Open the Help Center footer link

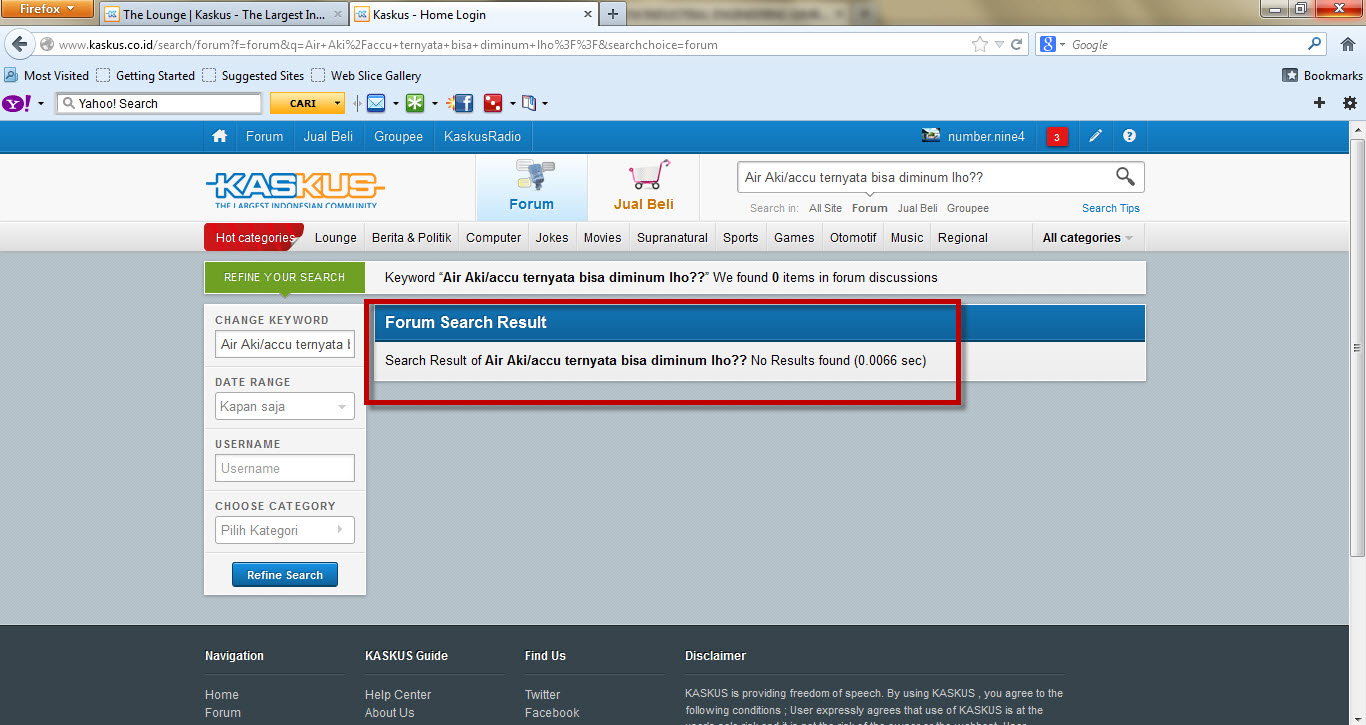click(x=398, y=695)
